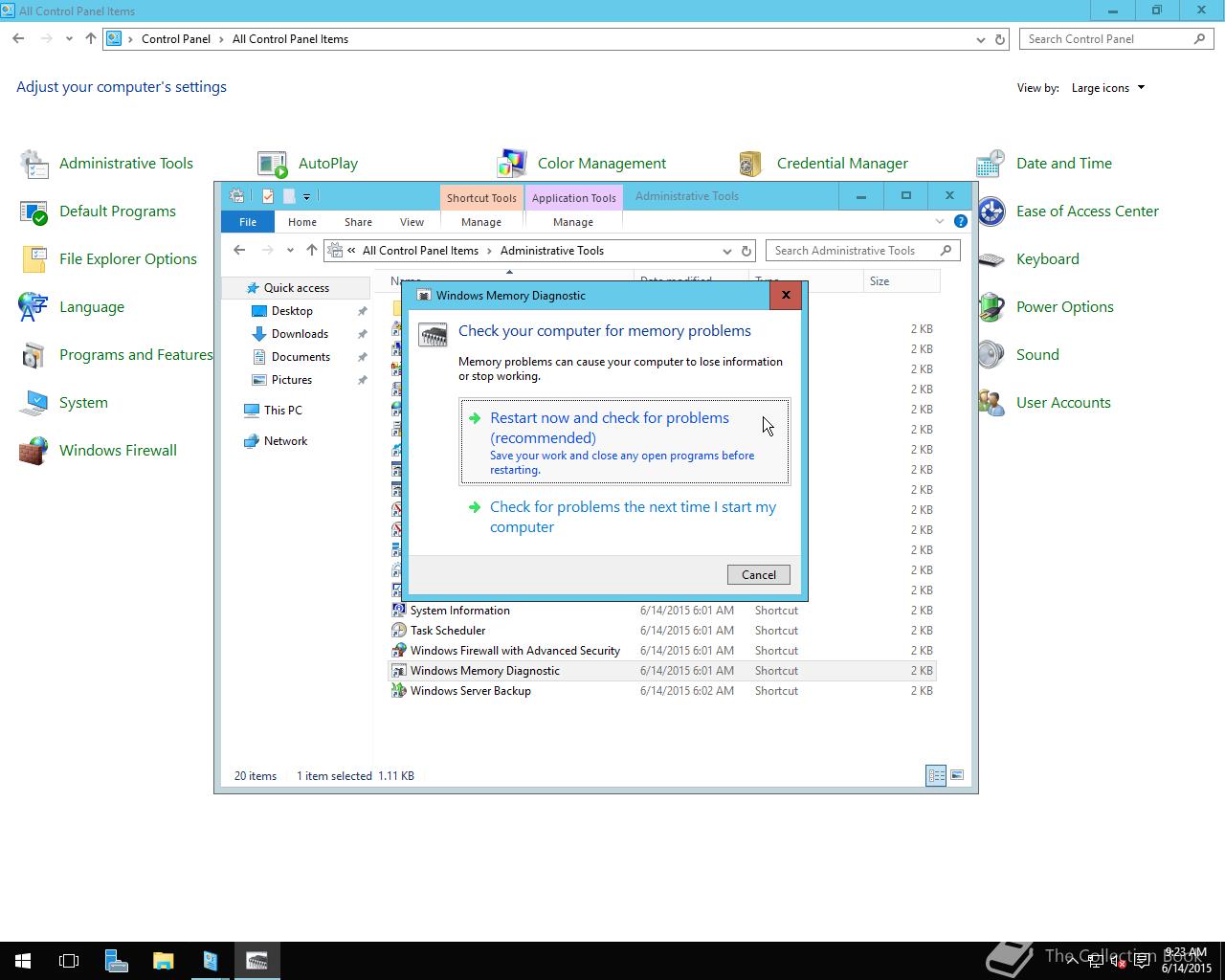This screenshot has height=980, width=1225.
Task: Expand Administrative Tools address dropdown
Action: click(727, 251)
